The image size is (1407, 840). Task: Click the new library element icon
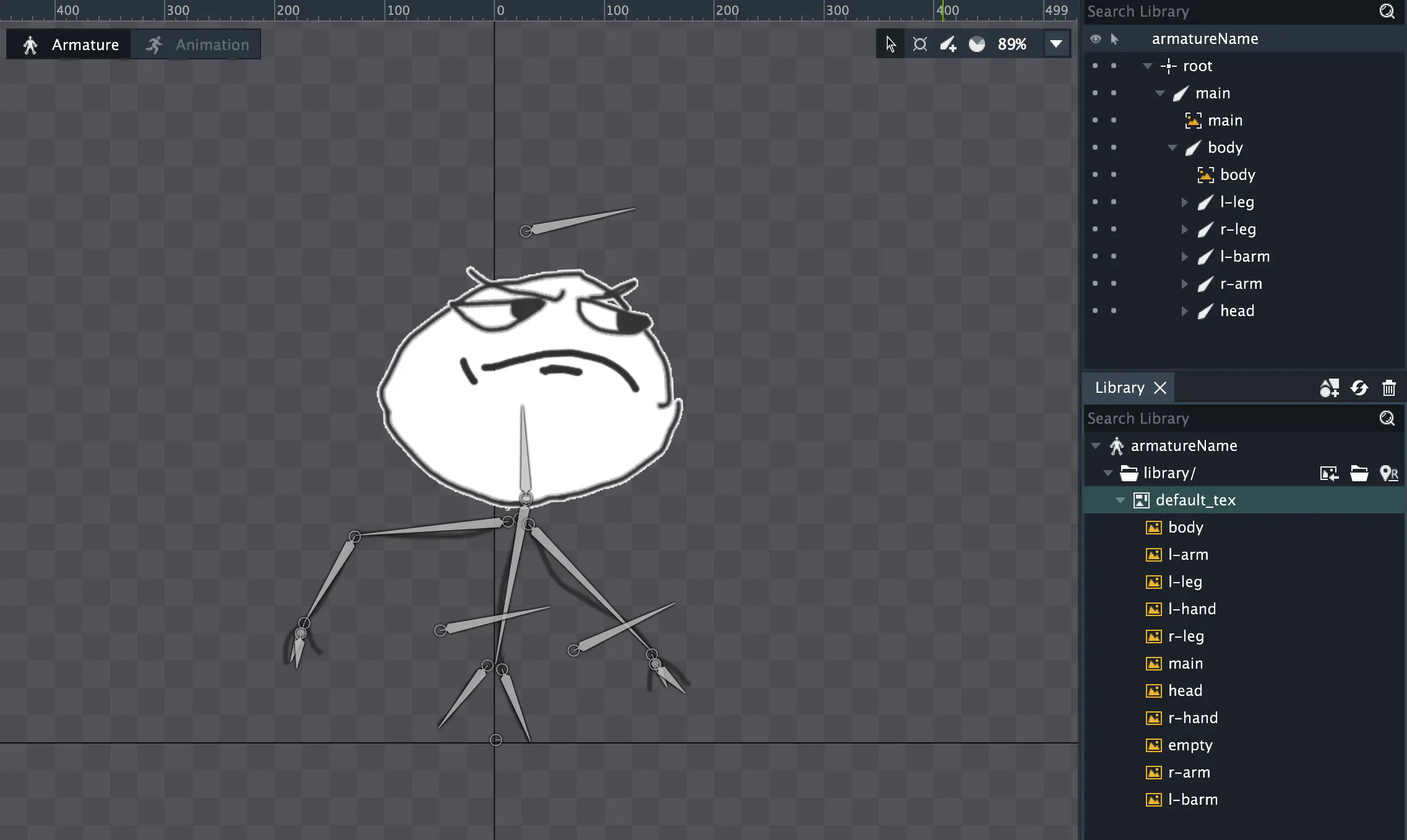click(x=1329, y=388)
